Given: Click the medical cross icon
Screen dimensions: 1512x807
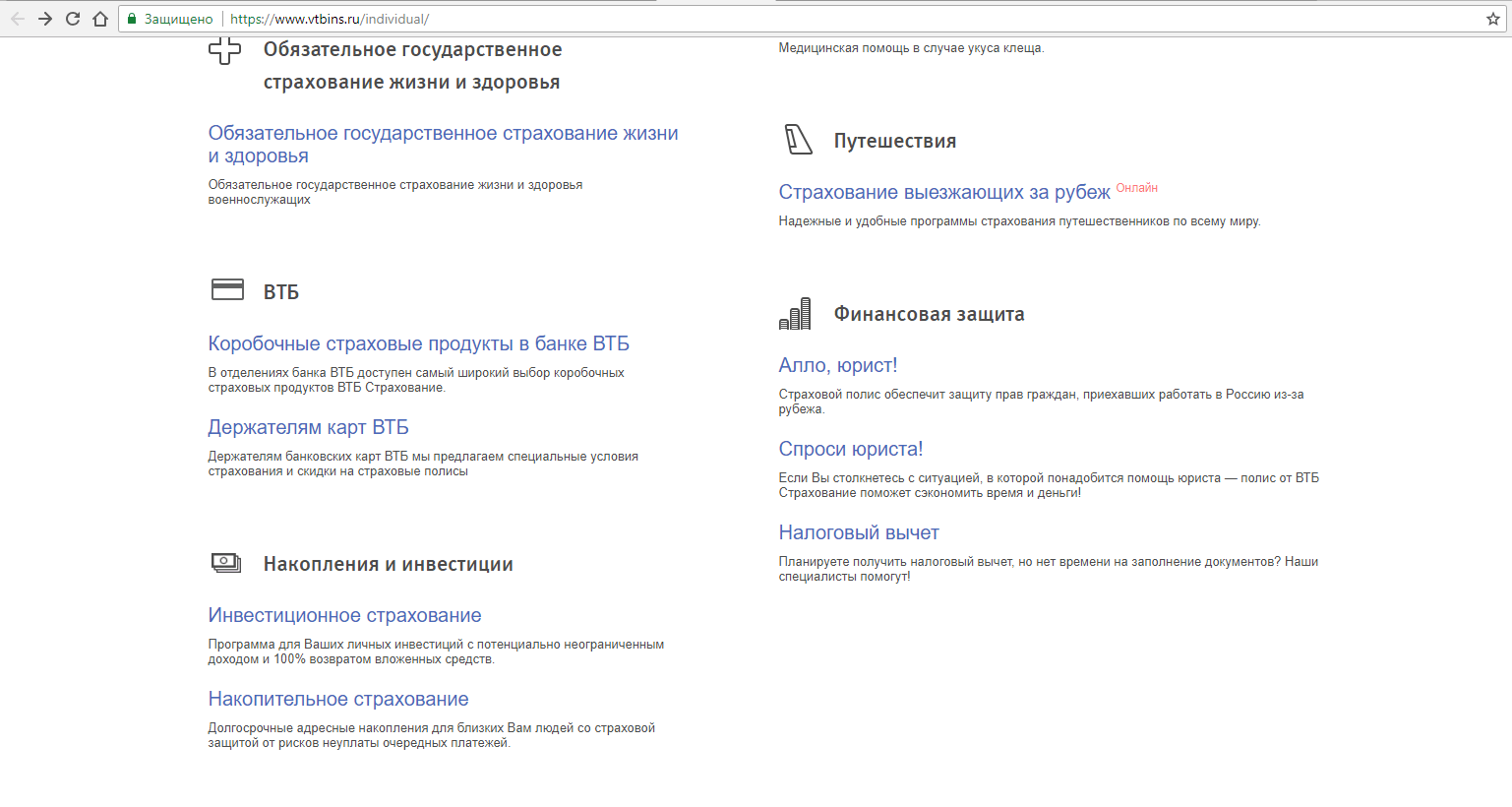Looking at the screenshot, I should pos(225,50).
